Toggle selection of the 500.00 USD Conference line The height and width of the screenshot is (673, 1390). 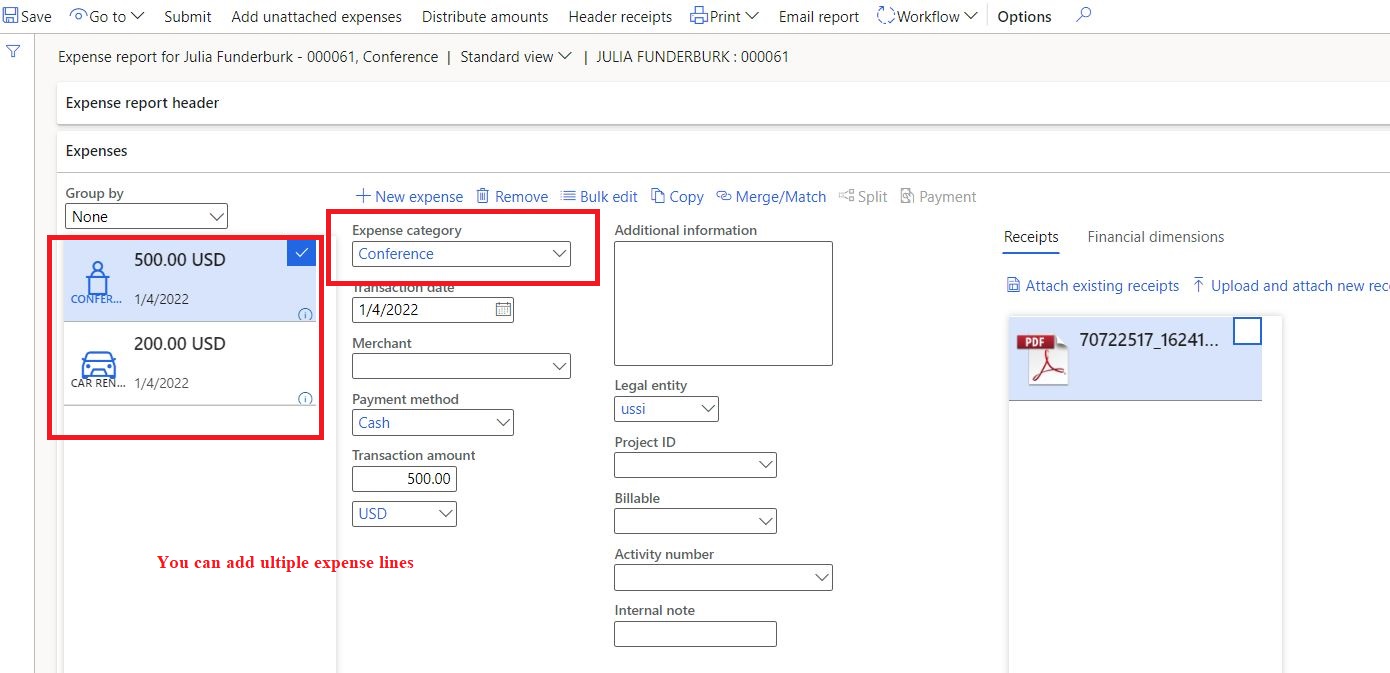(x=299, y=253)
